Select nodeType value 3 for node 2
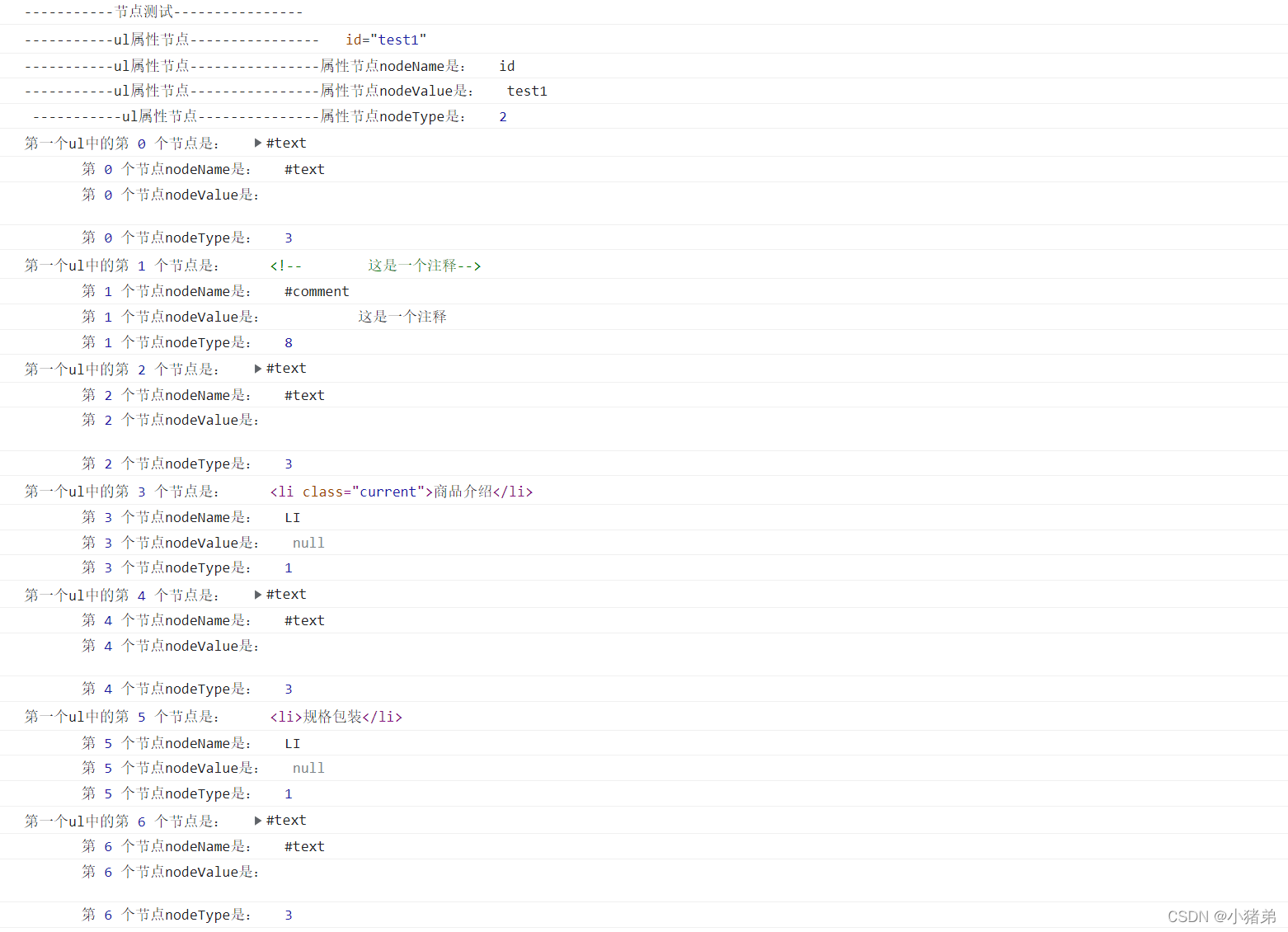This screenshot has height=932, width=1288. (289, 464)
